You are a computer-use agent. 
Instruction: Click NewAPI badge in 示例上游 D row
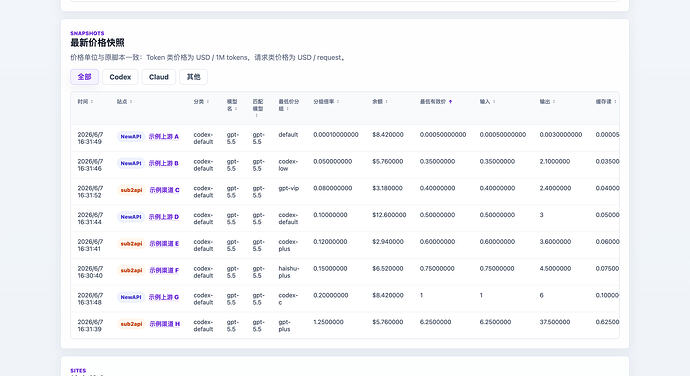(131, 217)
